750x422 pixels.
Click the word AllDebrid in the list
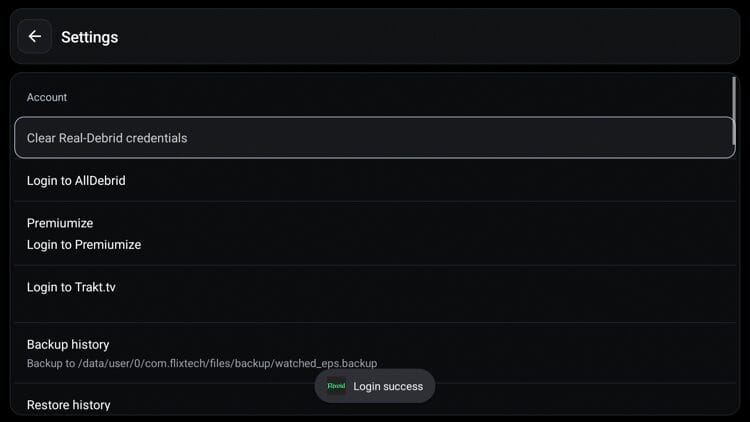click(x=100, y=181)
